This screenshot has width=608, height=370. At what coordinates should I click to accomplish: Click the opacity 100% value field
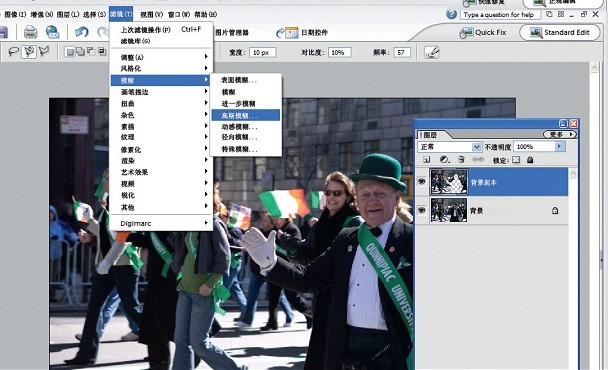point(534,147)
